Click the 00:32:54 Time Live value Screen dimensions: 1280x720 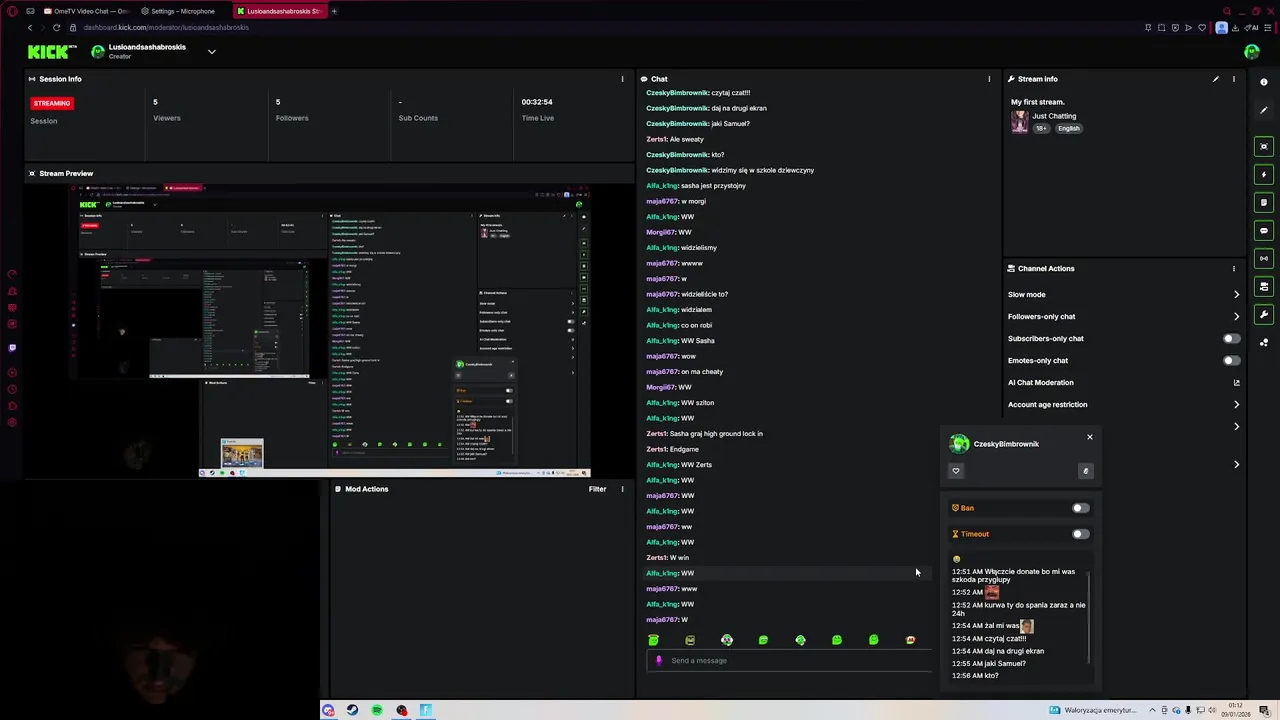click(x=537, y=102)
